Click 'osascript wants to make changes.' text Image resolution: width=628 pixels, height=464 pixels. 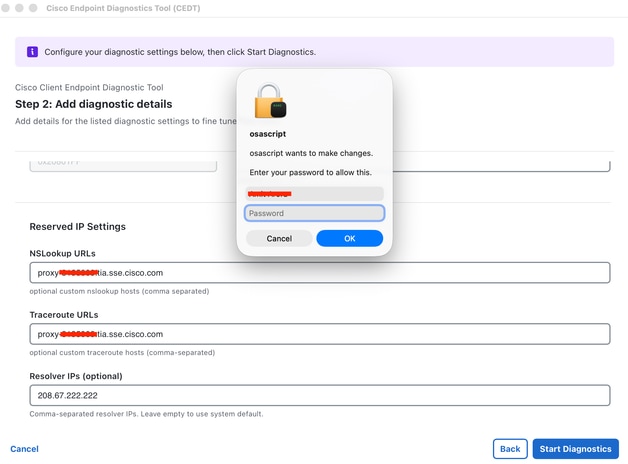tap(311, 153)
